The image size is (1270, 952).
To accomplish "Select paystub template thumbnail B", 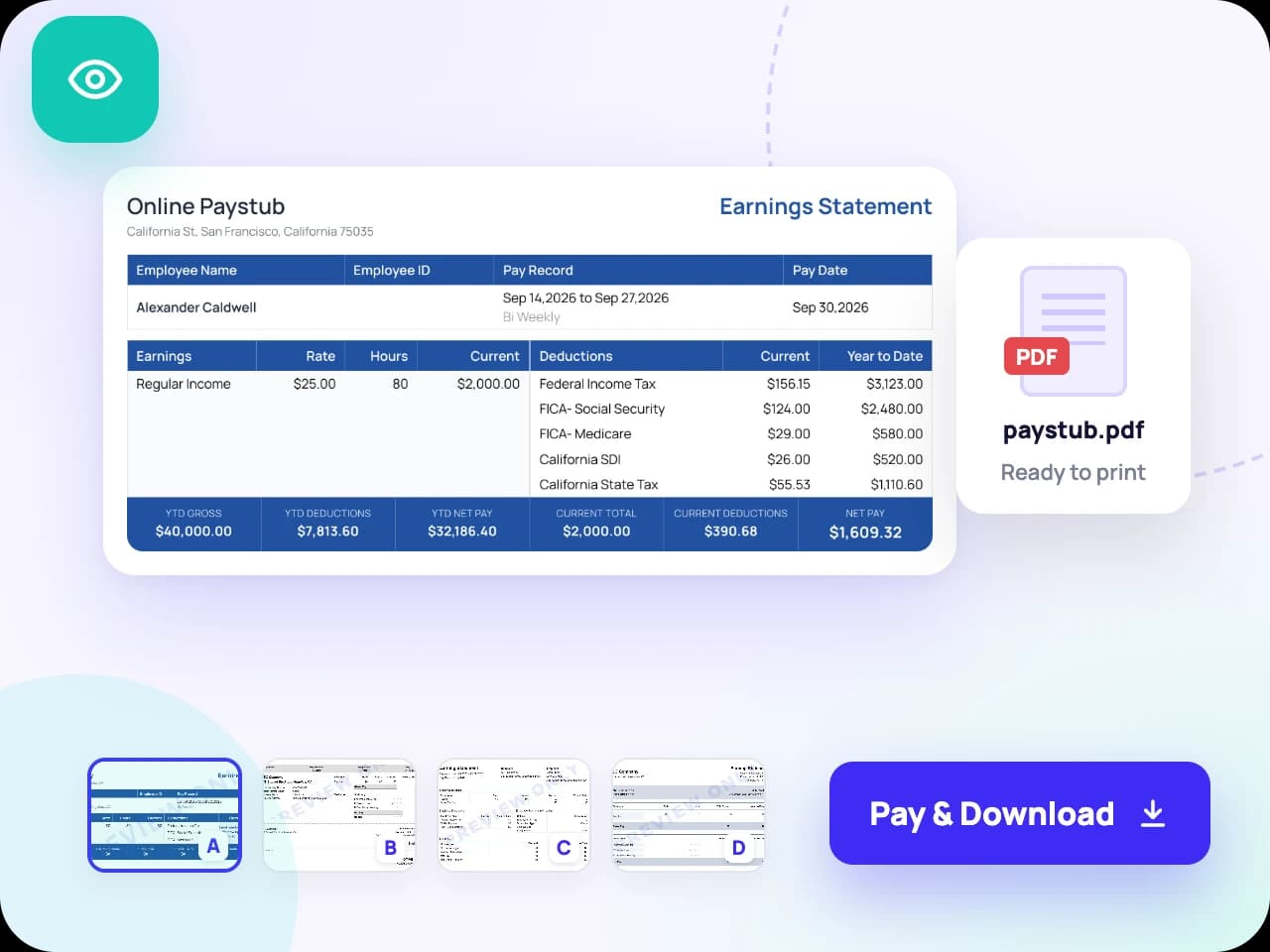I will click(x=339, y=815).
